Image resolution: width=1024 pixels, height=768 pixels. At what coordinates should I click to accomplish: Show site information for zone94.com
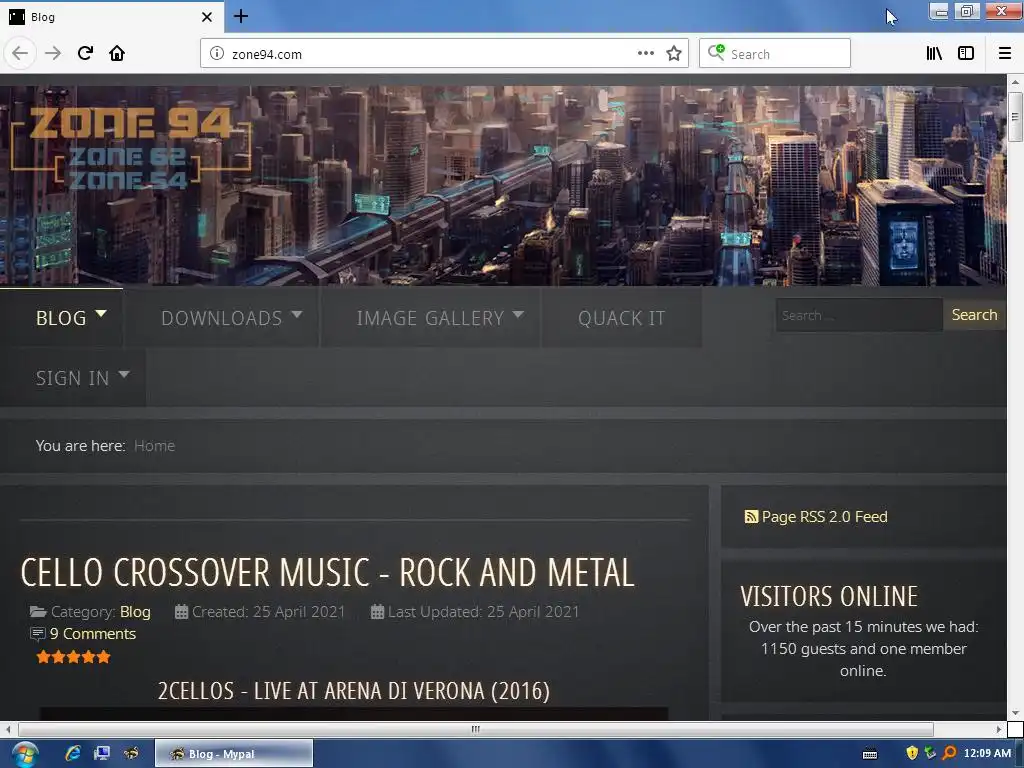217,54
